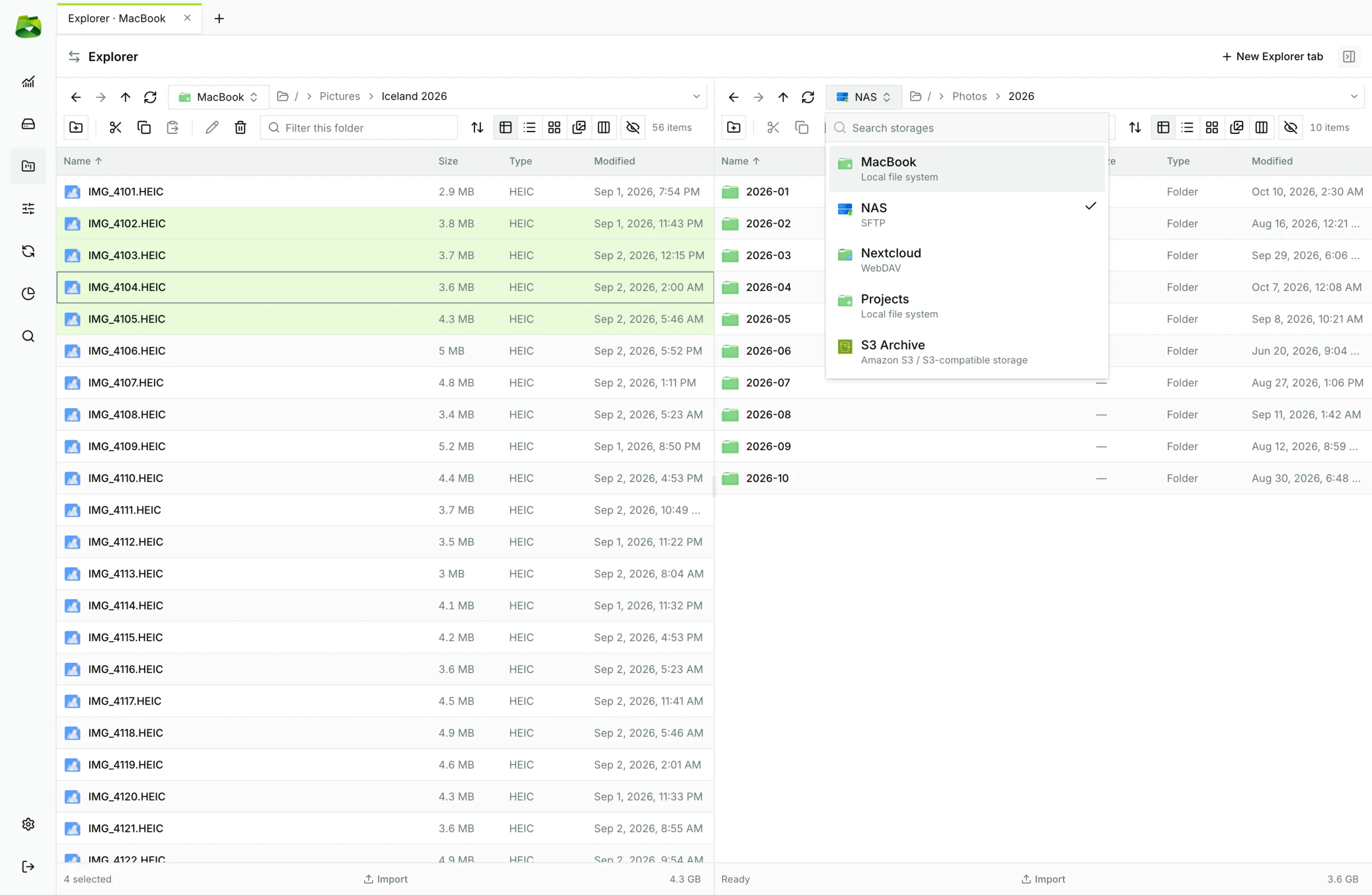This screenshot has height=895, width=1372.
Task: Refresh the NAS pane listing
Action: (808, 97)
